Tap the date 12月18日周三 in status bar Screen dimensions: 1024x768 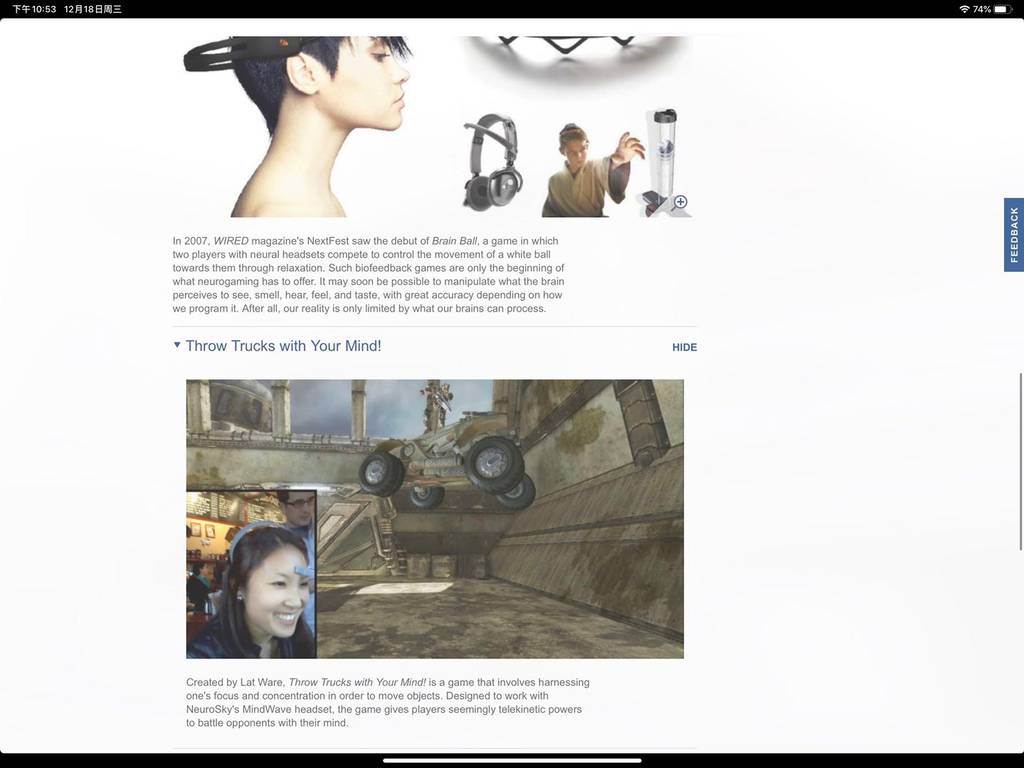pos(93,9)
